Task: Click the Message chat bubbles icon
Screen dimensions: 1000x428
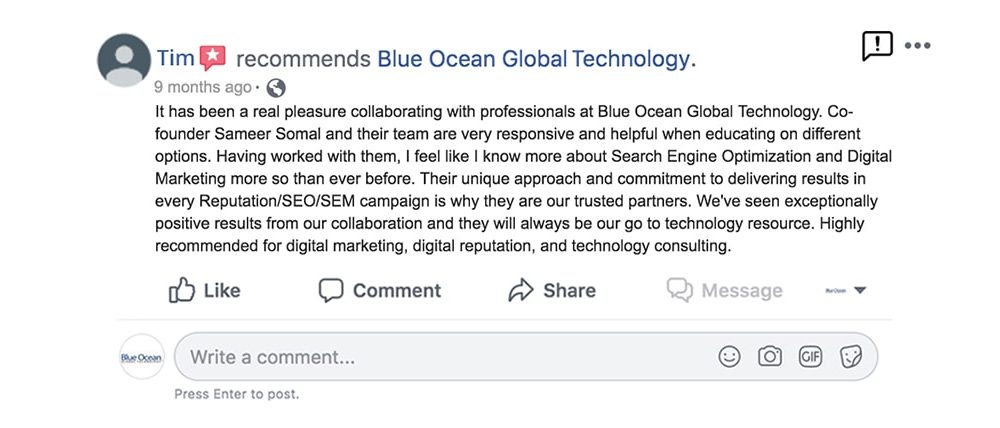Action: (x=680, y=290)
